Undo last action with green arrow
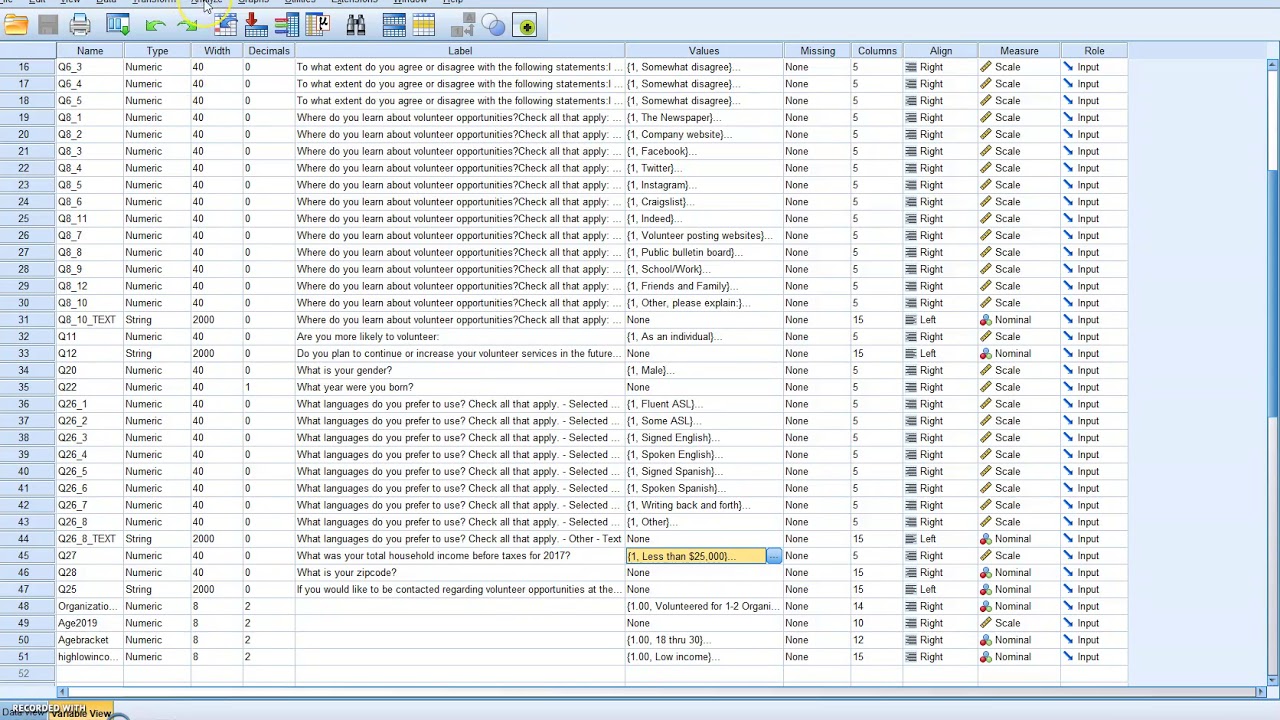Viewport: 1280px width, 720px height. 155,25
